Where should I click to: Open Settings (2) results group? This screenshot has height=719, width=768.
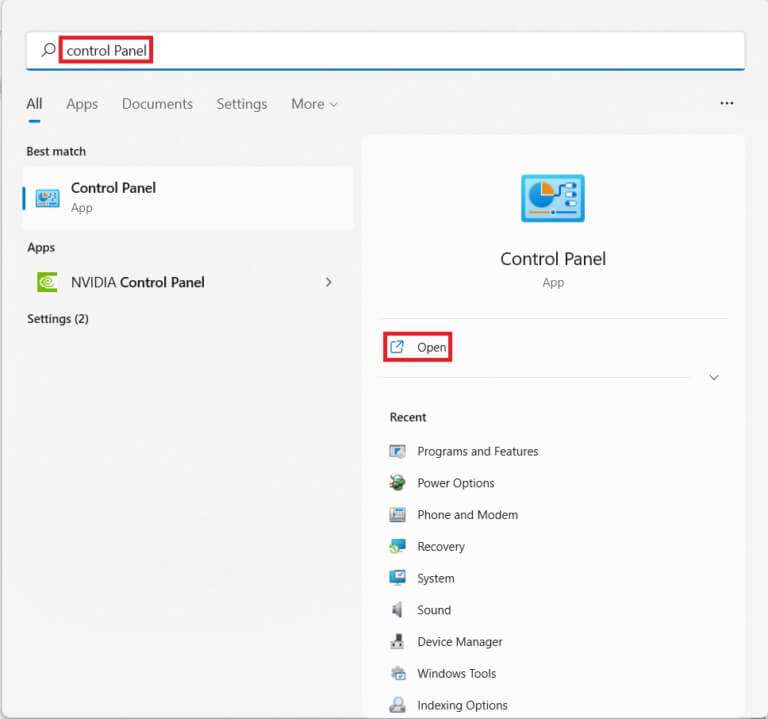coord(58,319)
